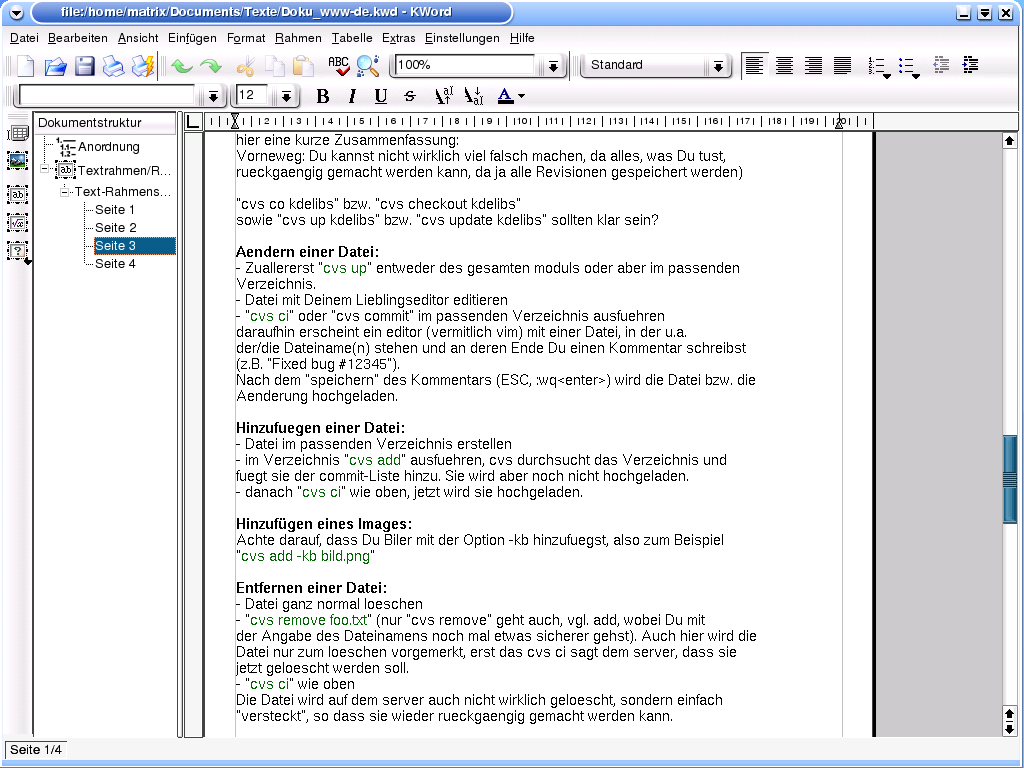Open the Einfügen menu
Image resolution: width=1024 pixels, height=768 pixels.
[x=192, y=38]
